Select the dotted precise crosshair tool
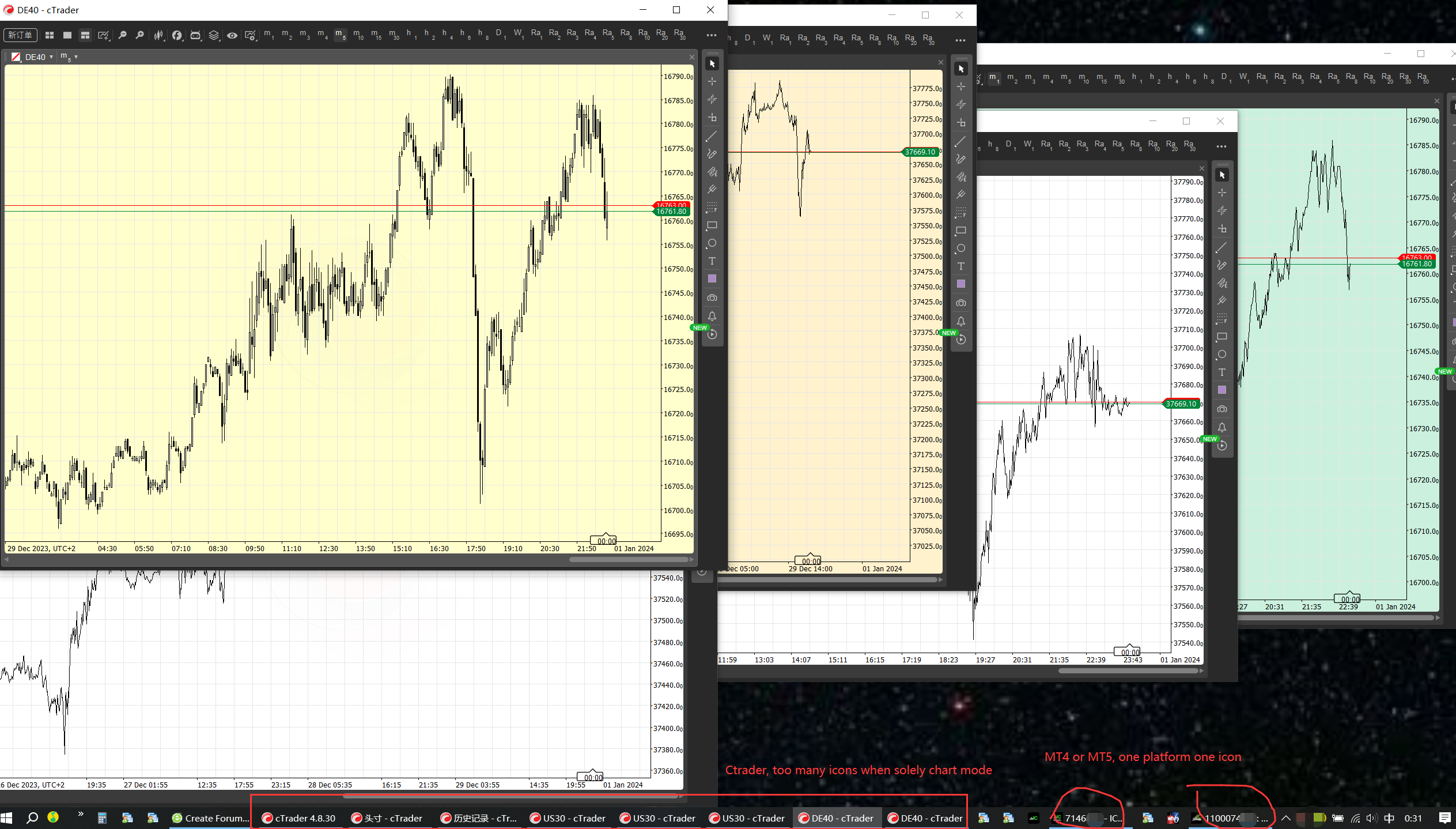 (712, 99)
